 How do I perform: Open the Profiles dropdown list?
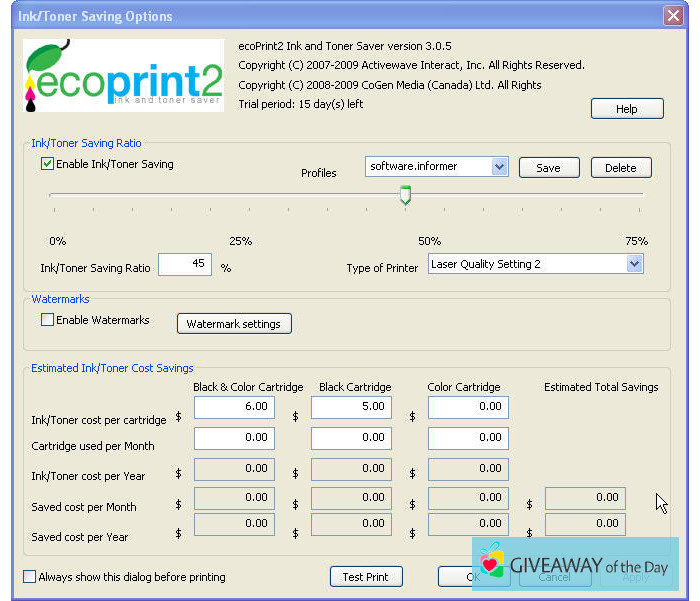click(500, 167)
